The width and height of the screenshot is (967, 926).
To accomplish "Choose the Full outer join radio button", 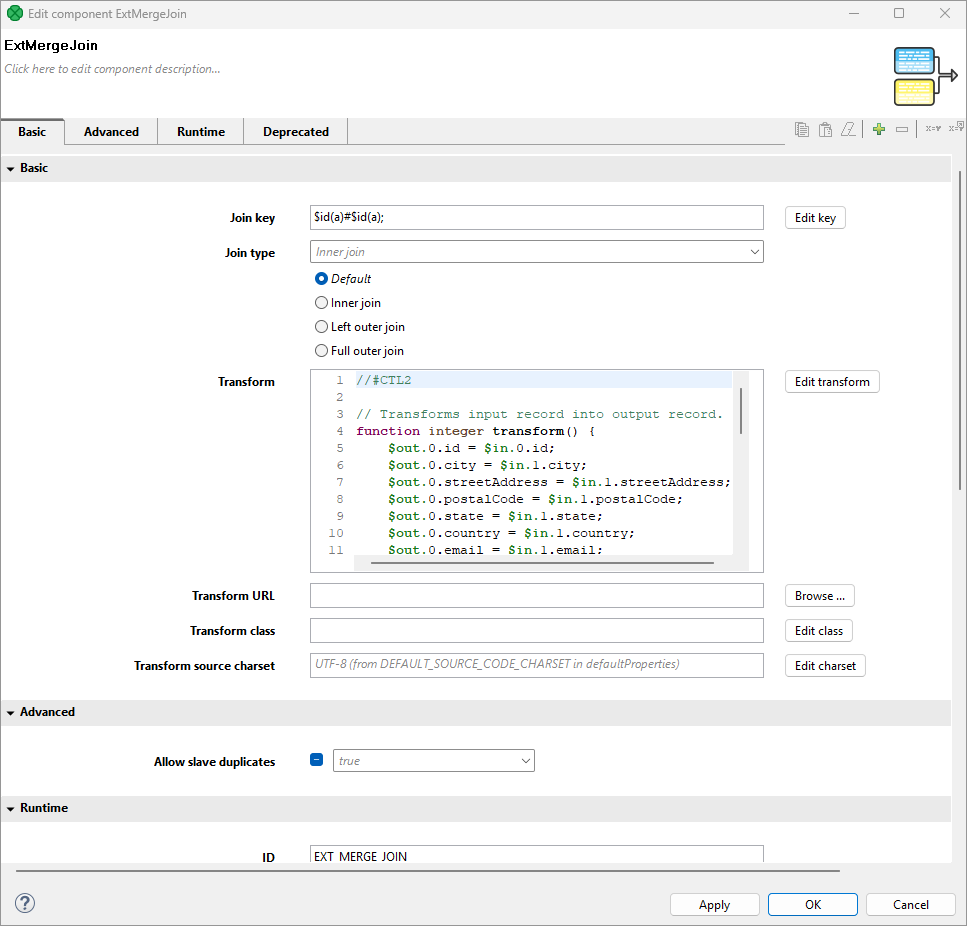I will tap(322, 351).
